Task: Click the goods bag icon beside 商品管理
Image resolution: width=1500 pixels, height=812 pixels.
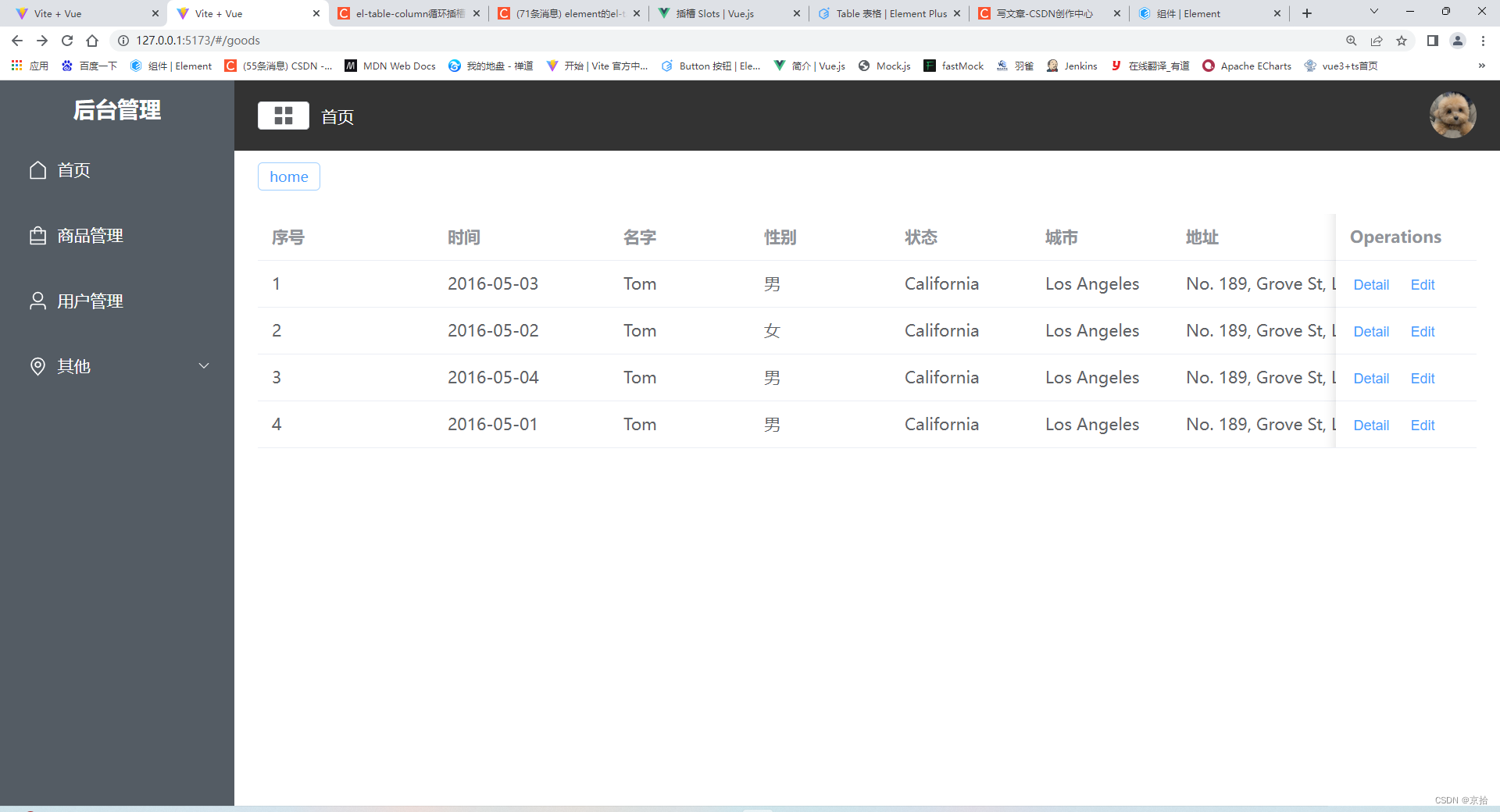Action: tap(37, 236)
